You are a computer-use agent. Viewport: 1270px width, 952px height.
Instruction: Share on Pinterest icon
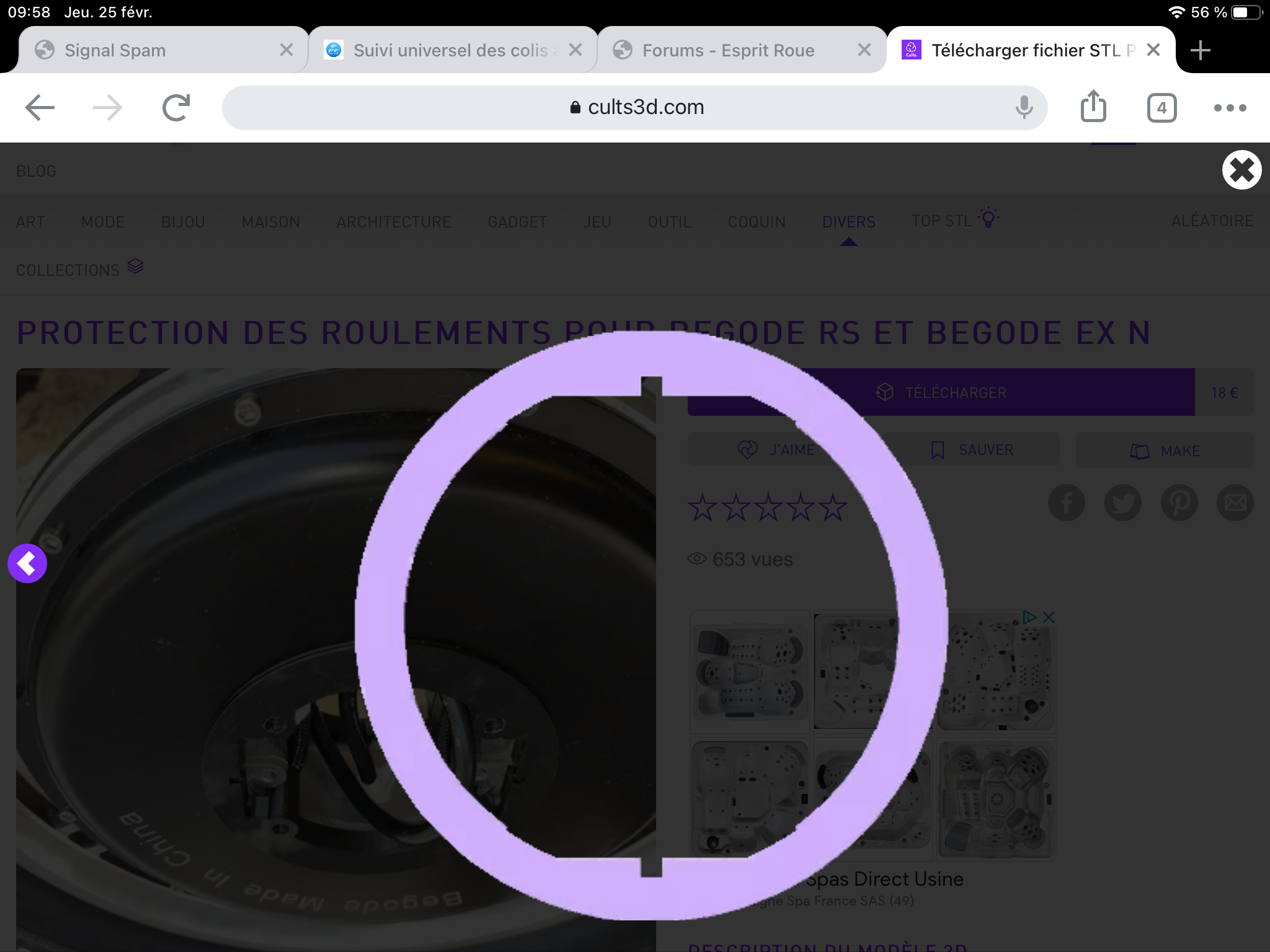click(x=1179, y=503)
